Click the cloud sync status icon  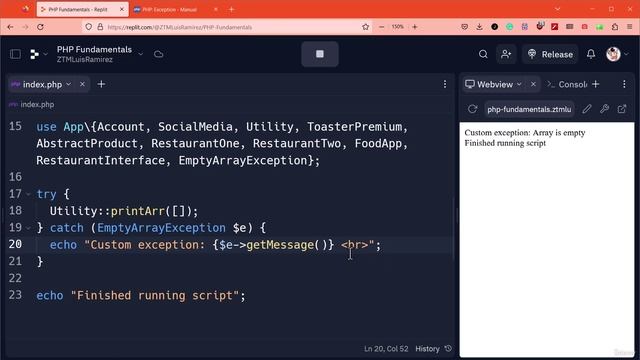pos(159,54)
